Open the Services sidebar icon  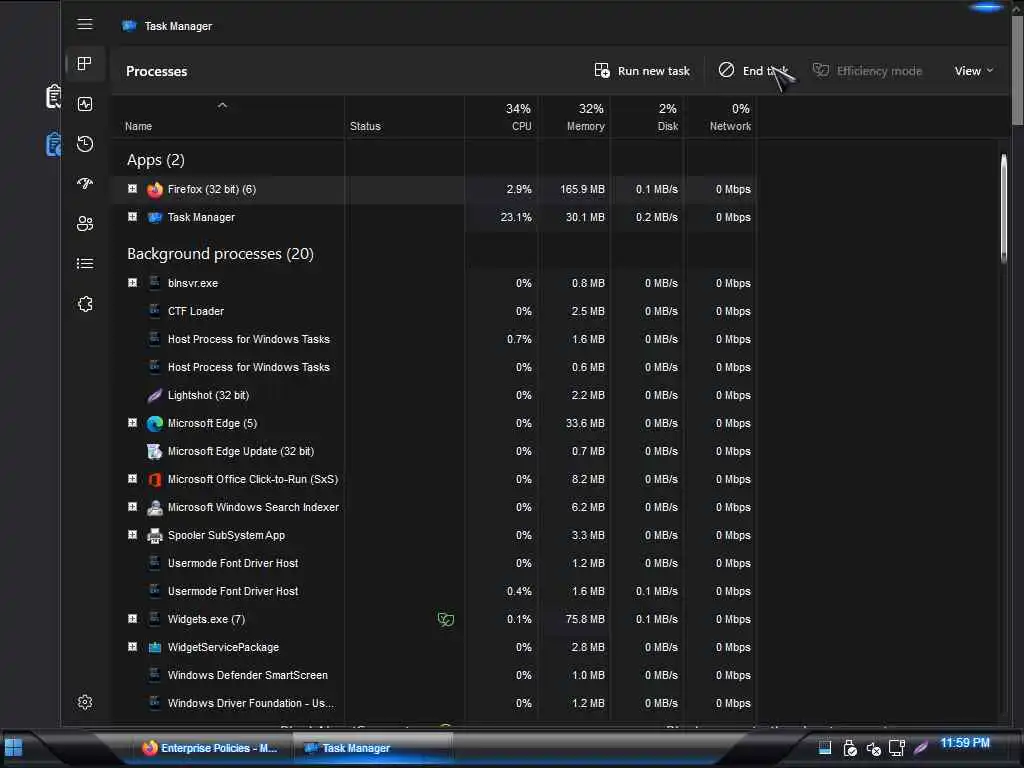pyautogui.click(x=85, y=304)
